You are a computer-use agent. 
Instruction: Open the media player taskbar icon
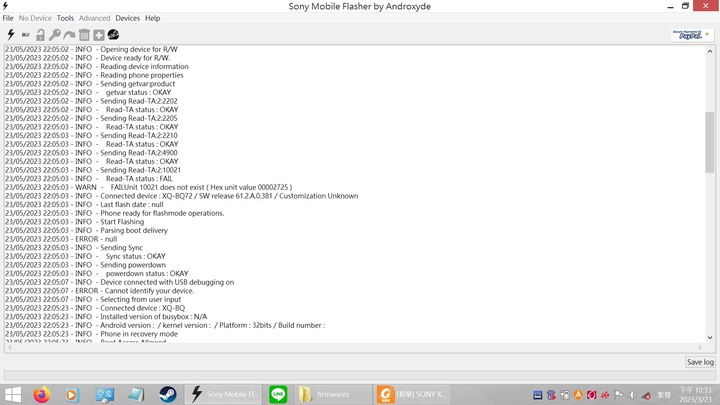point(72,394)
